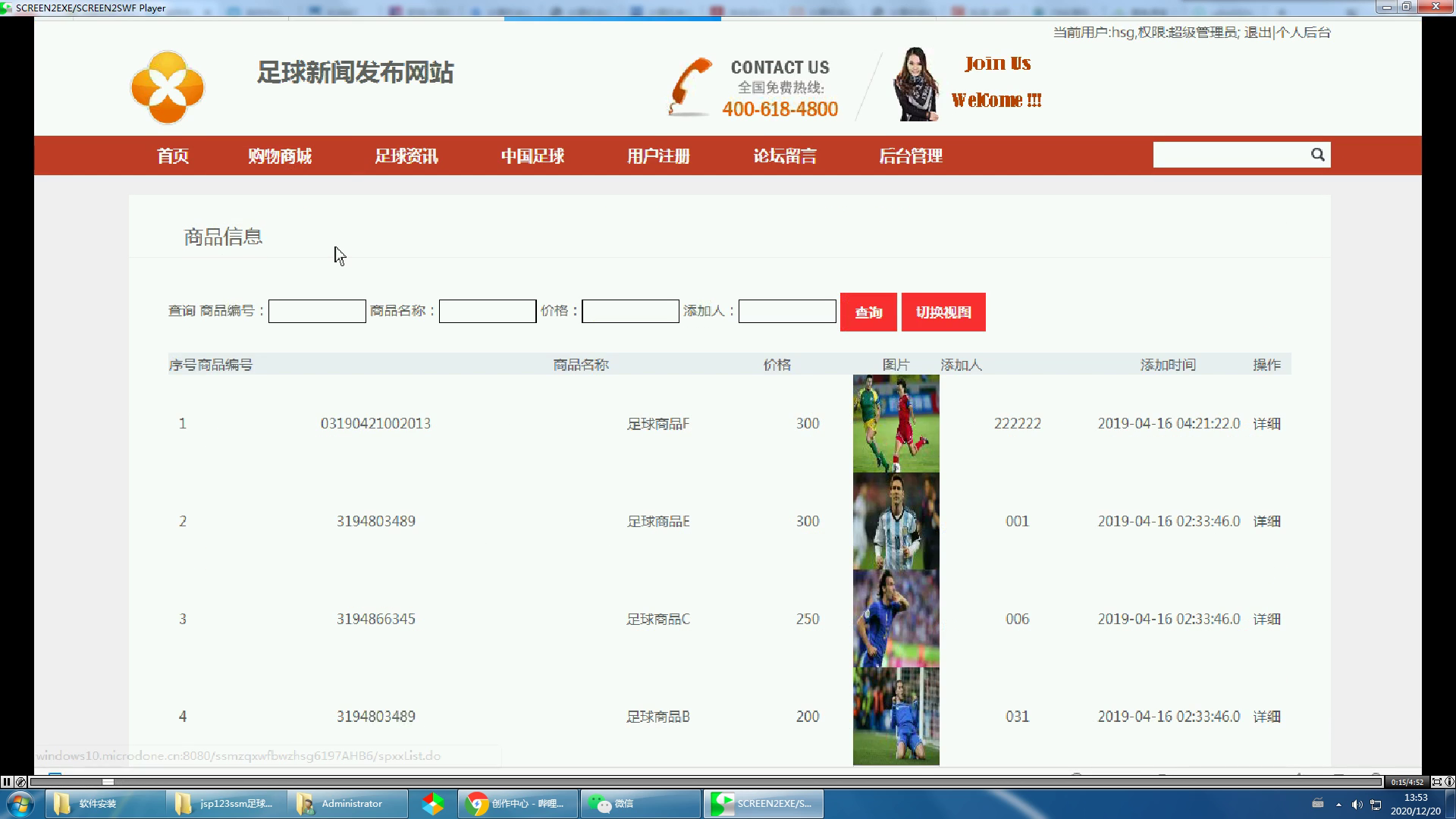
Task: Focus the 商品编号 query input
Action: [317, 312]
